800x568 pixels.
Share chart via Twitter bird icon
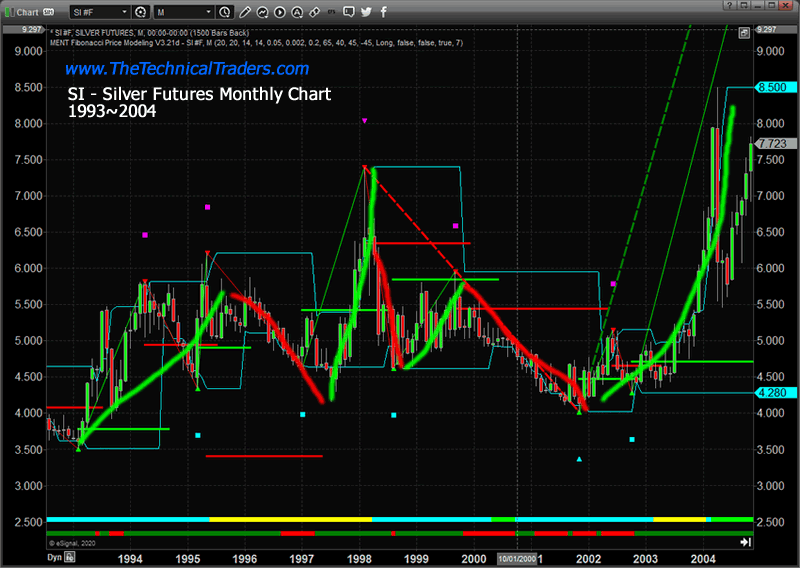367,12
